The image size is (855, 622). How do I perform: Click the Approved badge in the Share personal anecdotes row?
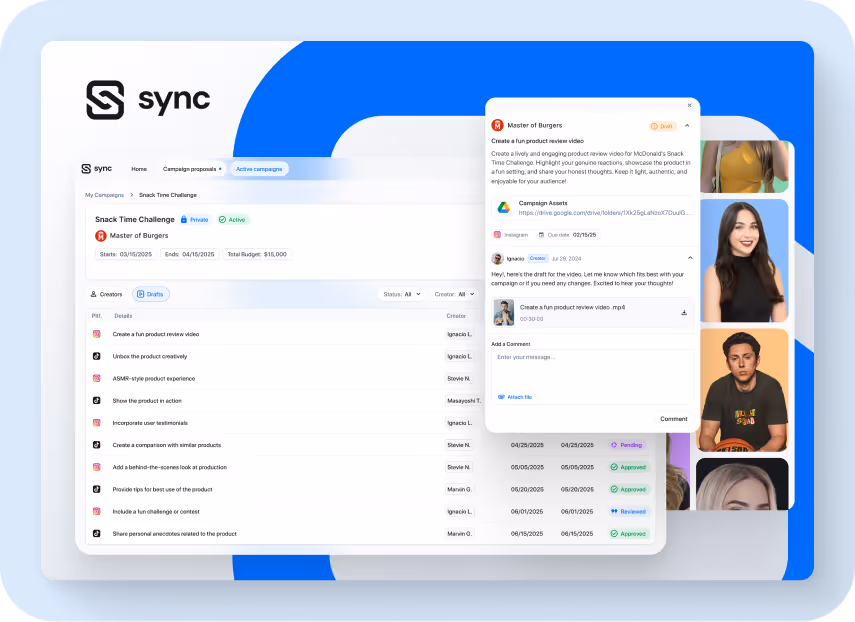click(628, 534)
